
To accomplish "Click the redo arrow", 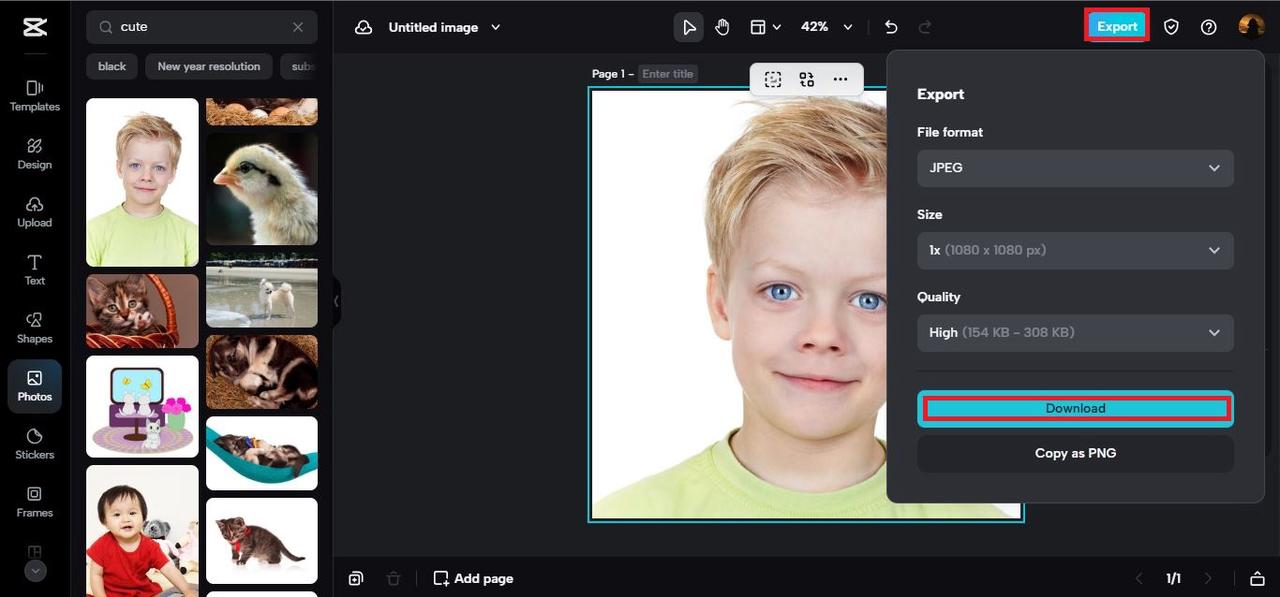I will [x=925, y=27].
